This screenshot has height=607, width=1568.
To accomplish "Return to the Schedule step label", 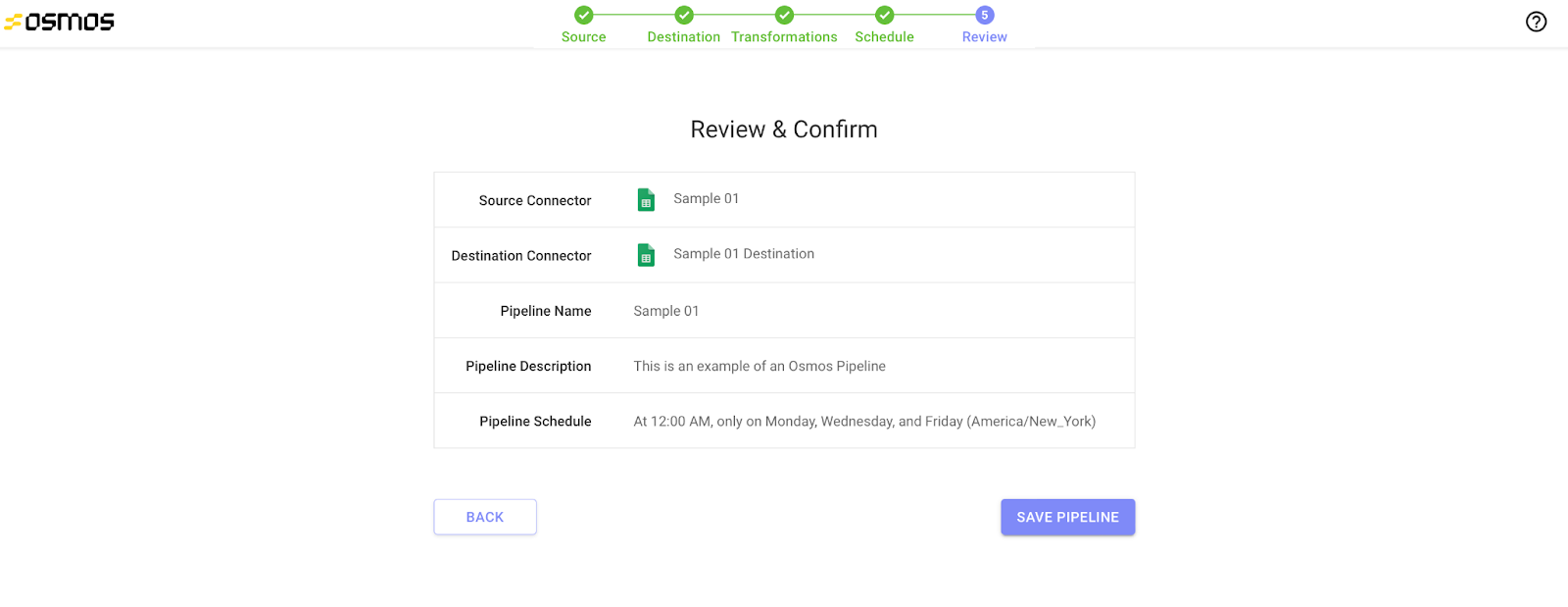I will tap(884, 37).
